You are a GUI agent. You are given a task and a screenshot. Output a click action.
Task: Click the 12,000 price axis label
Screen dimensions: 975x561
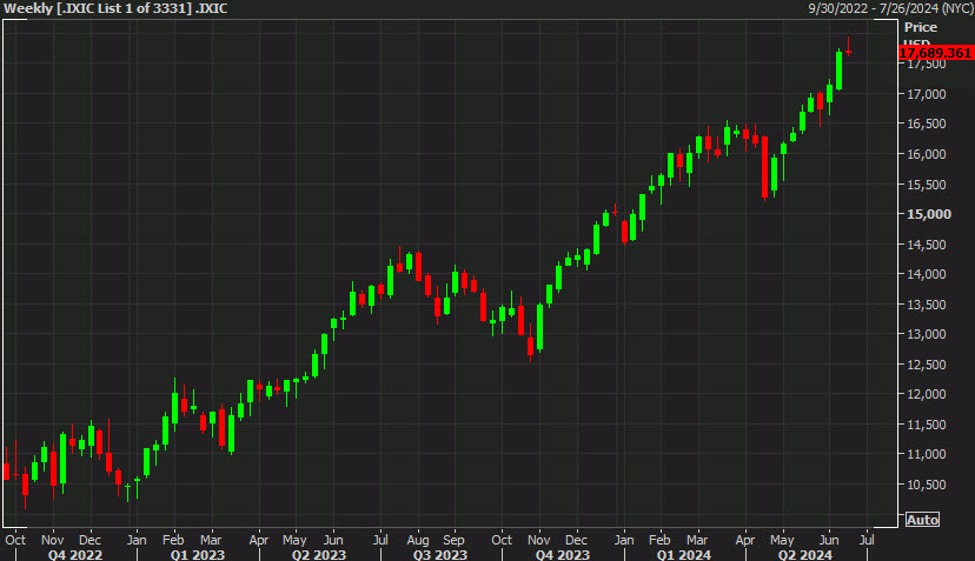(x=926, y=394)
